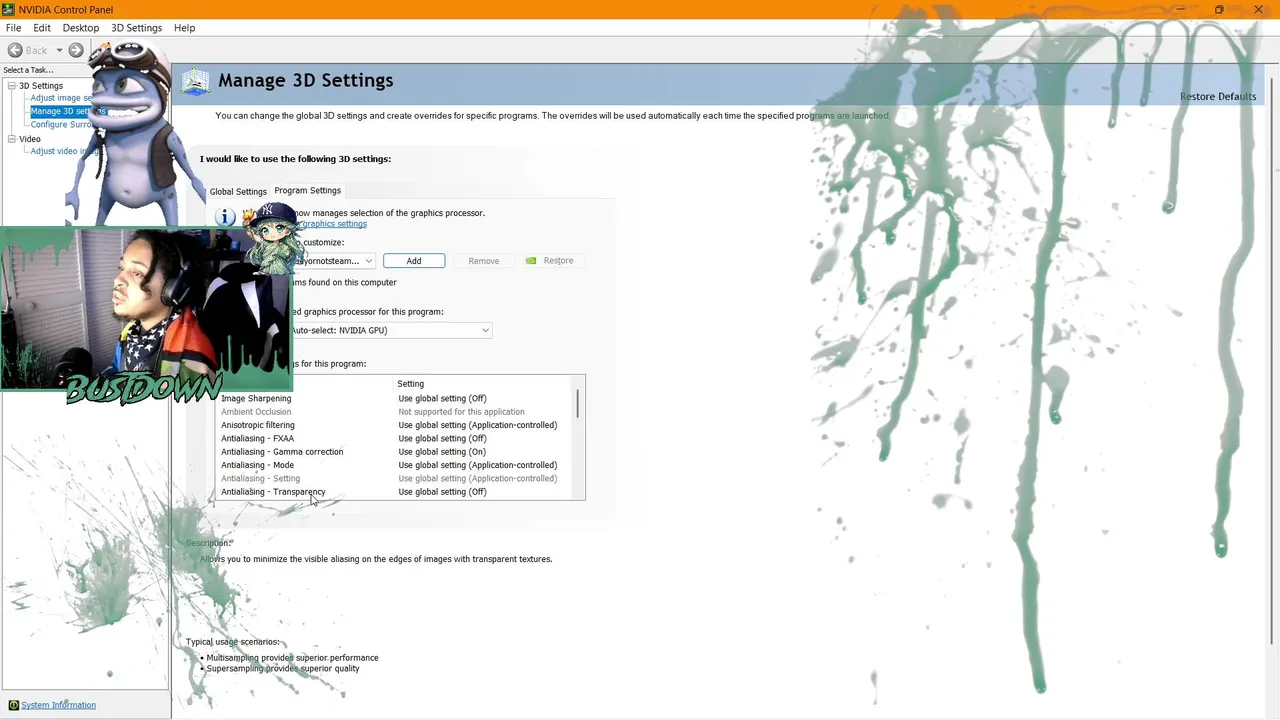Select the Anisotropic filtering row

tap(395, 425)
